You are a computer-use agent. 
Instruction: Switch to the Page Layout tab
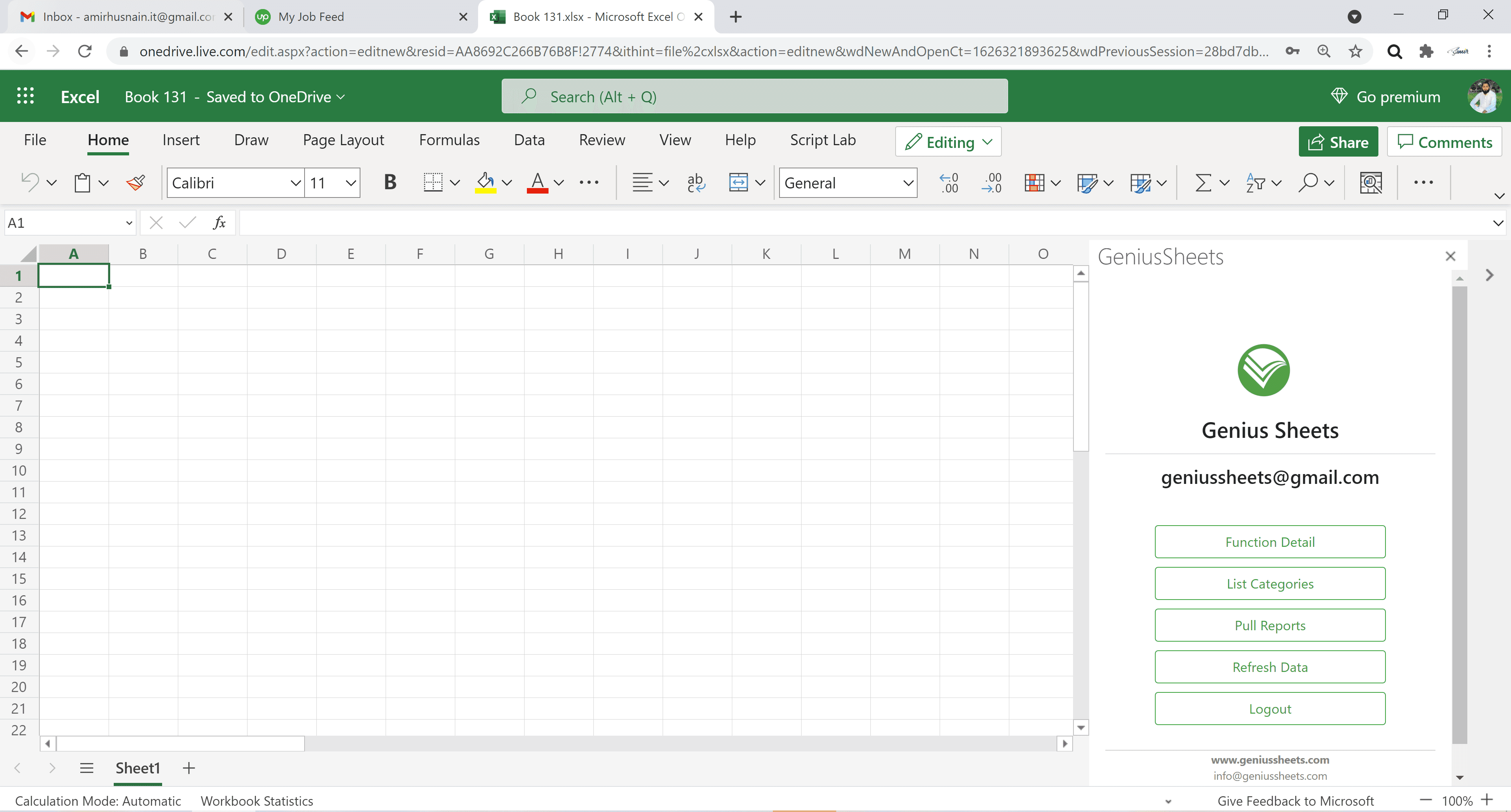(343, 140)
